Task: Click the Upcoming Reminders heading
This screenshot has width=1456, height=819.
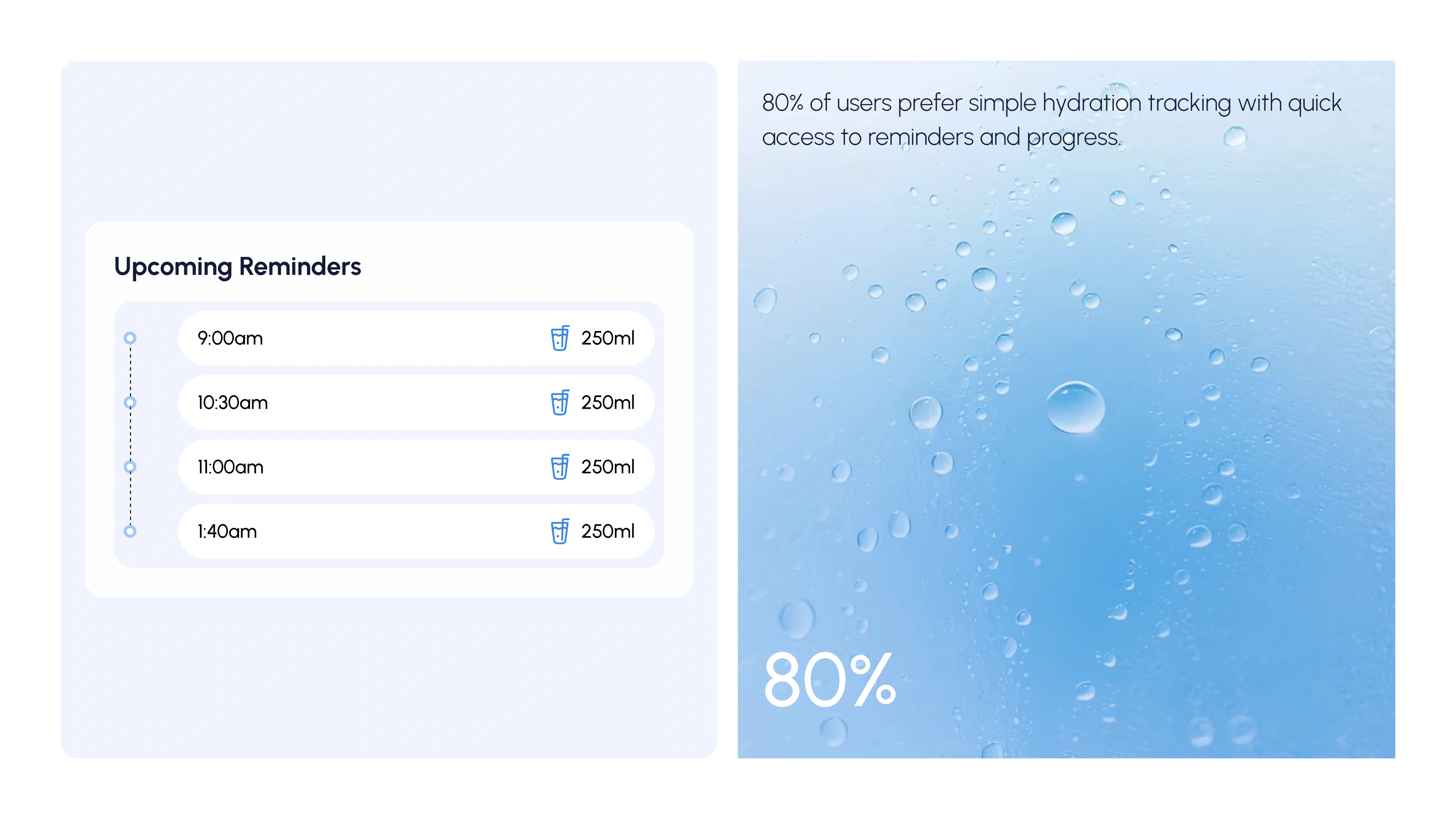Action: coord(237,267)
